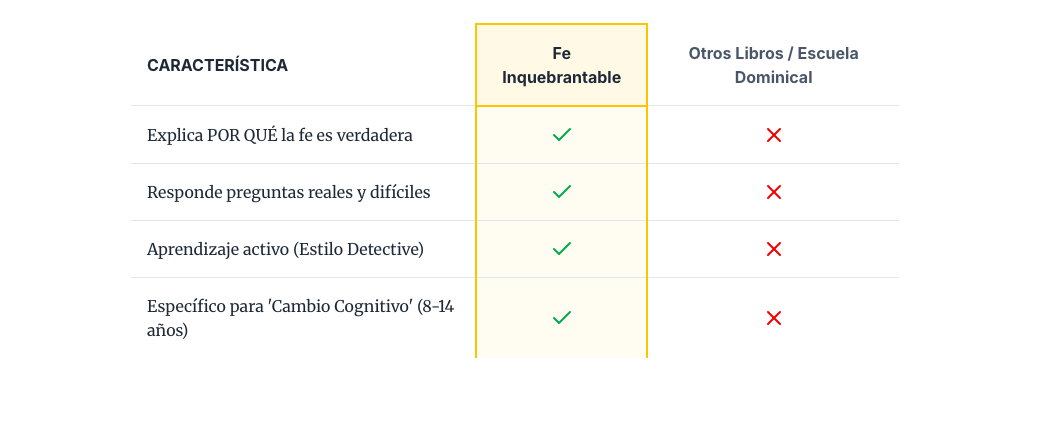1061x430 pixels.
Task: Click the '(Estilo Detective)' parenthetical
Action: click(x=359, y=249)
